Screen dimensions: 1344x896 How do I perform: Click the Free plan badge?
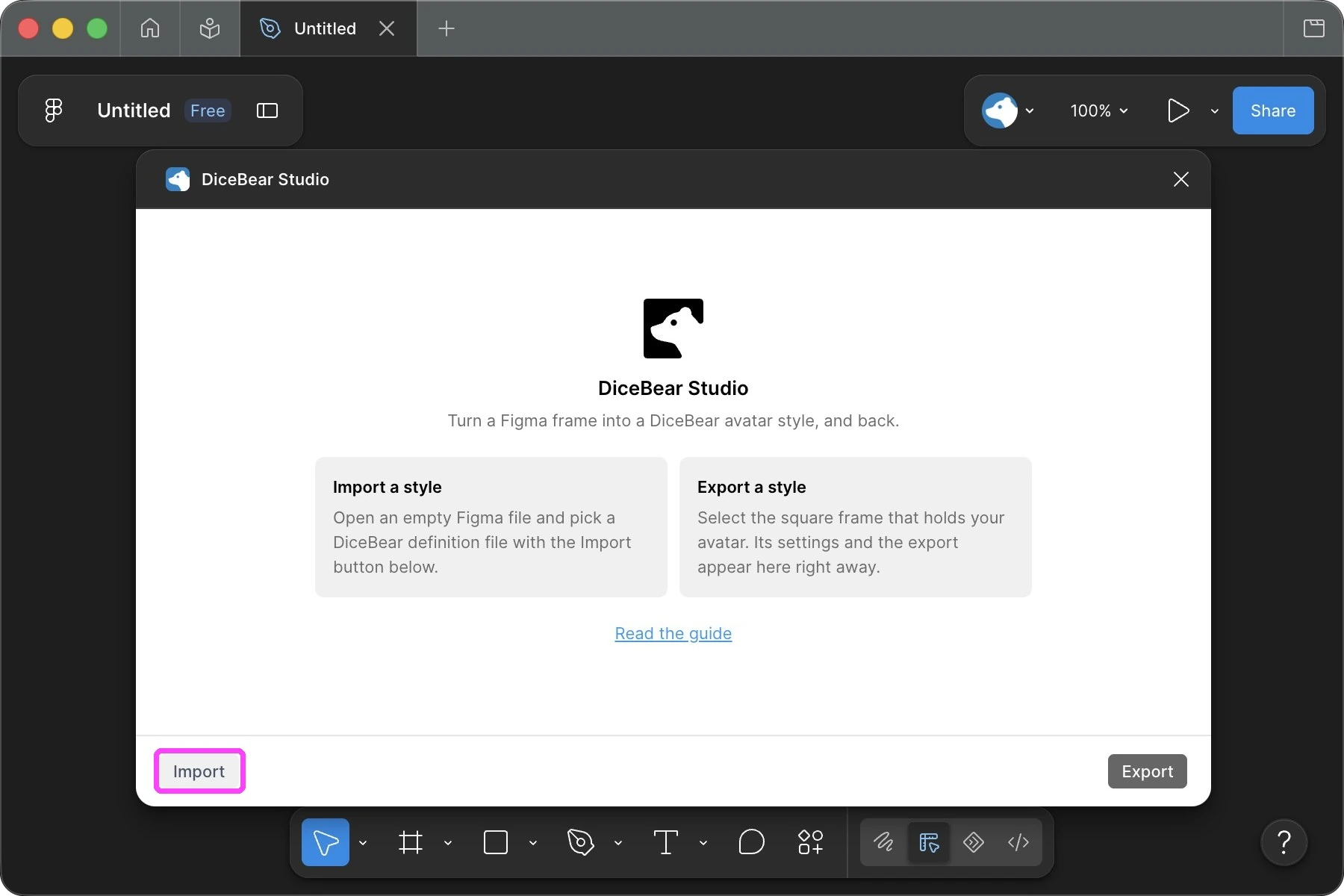pos(208,111)
